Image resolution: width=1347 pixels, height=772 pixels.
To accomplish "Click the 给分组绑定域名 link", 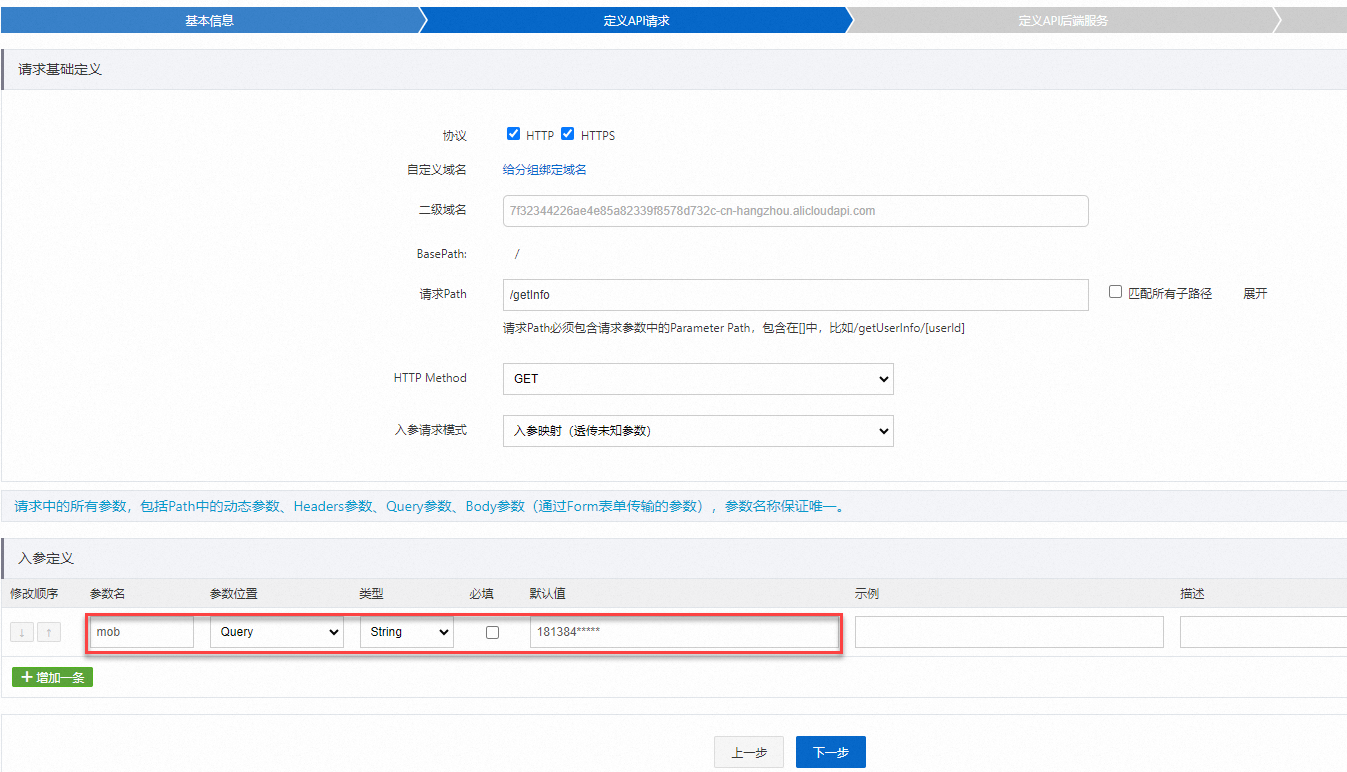I will click(544, 170).
